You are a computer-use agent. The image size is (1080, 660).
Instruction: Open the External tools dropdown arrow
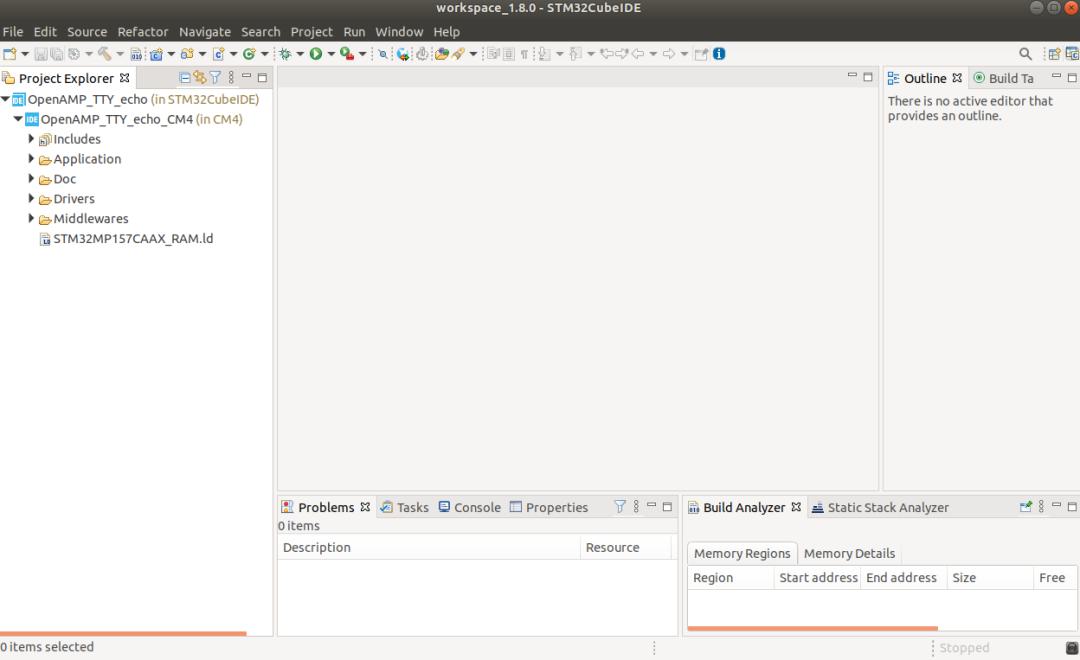[362, 54]
